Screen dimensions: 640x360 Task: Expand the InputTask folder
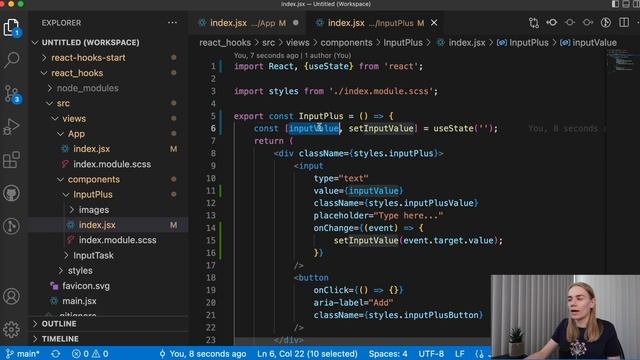coord(93,255)
